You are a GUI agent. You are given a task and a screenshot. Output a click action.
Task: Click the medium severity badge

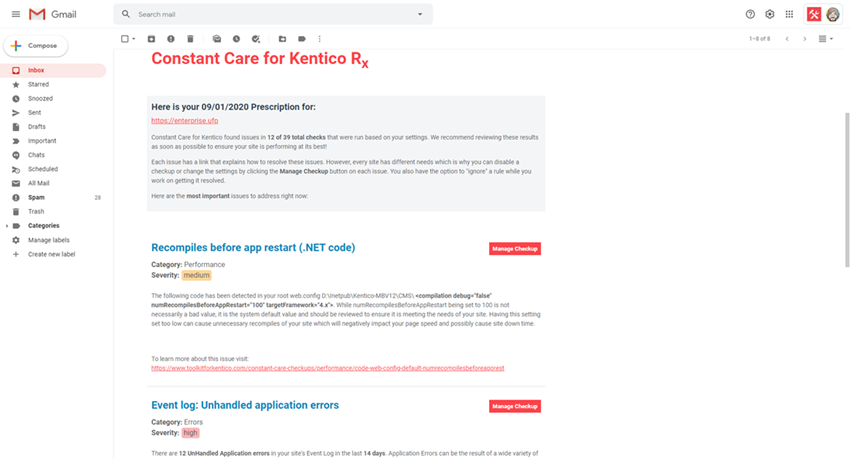(196, 275)
